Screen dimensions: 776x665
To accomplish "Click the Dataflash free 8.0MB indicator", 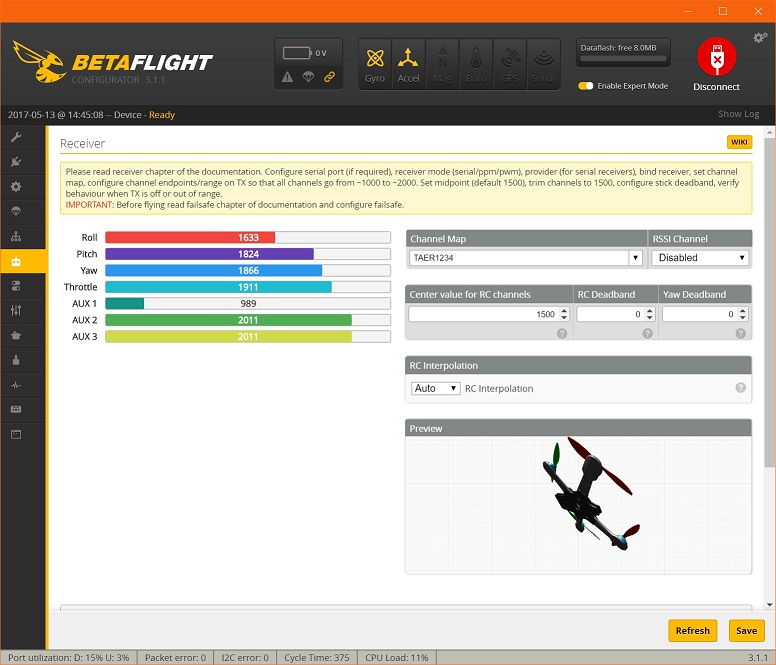I will (623, 53).
